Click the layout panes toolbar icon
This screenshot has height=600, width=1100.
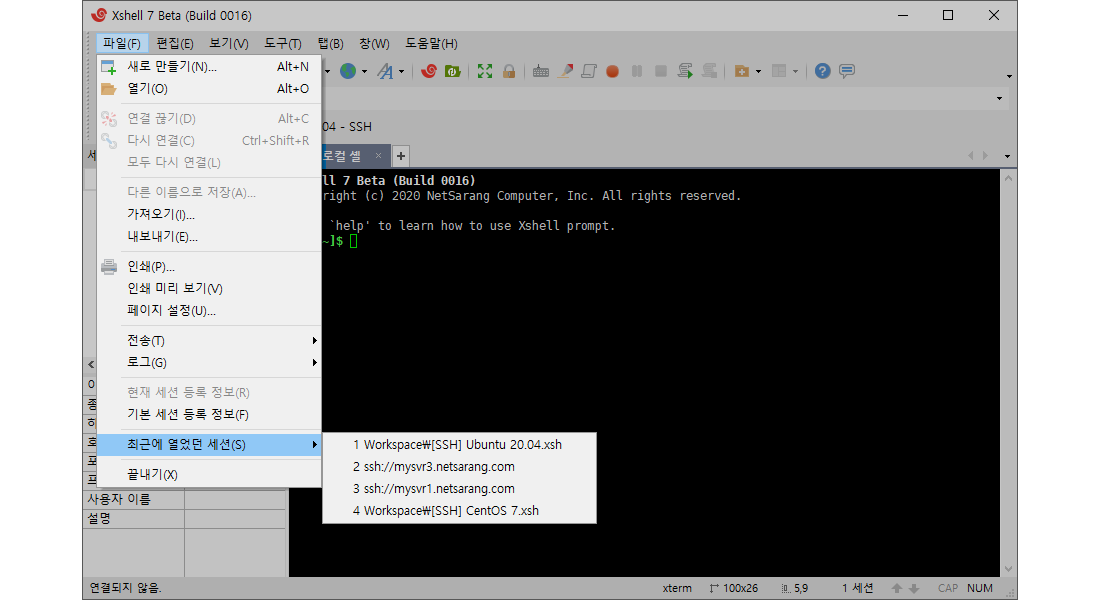click(779, 71)
